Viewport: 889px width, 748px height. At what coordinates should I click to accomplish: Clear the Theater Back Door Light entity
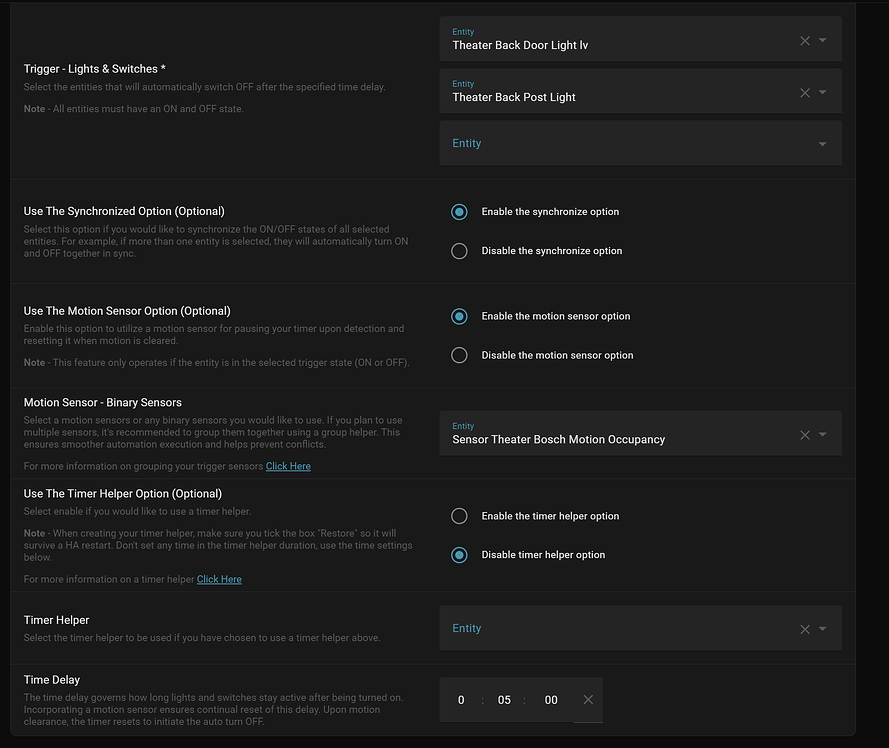[x=805, y=40]
